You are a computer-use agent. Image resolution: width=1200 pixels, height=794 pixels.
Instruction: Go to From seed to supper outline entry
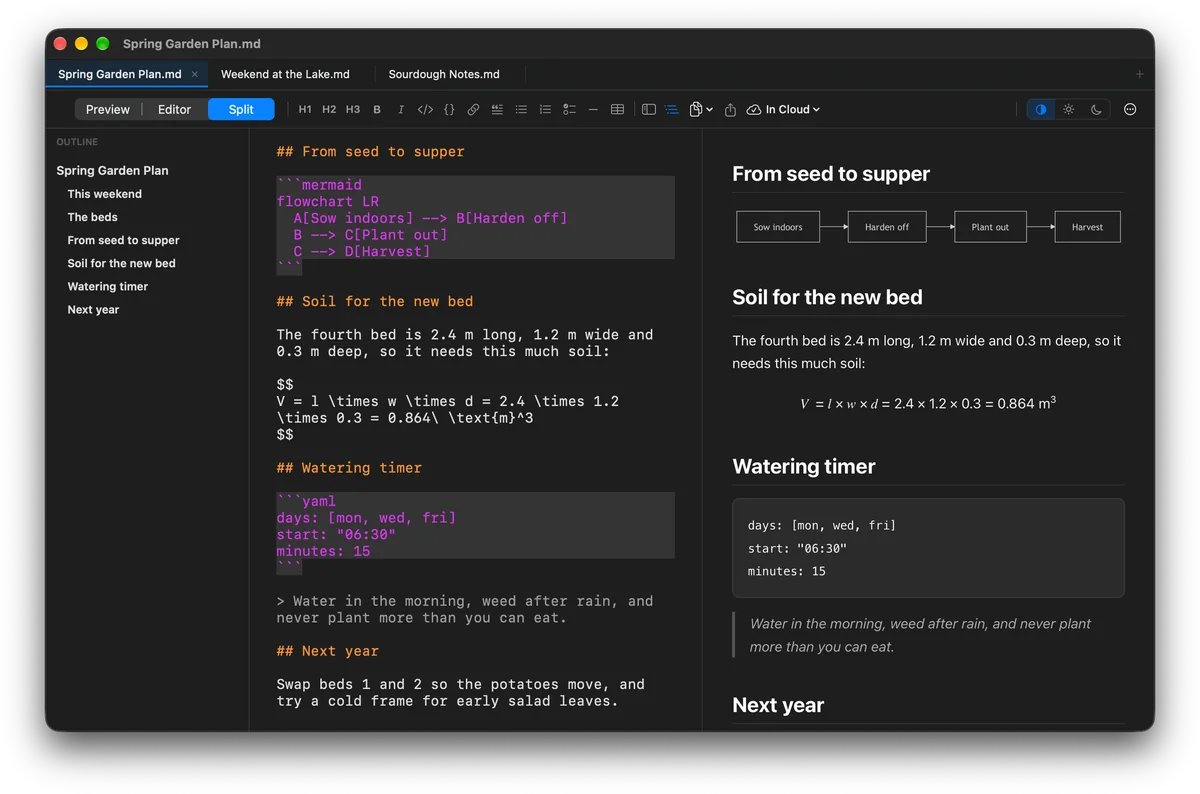(x=123, y=240)
